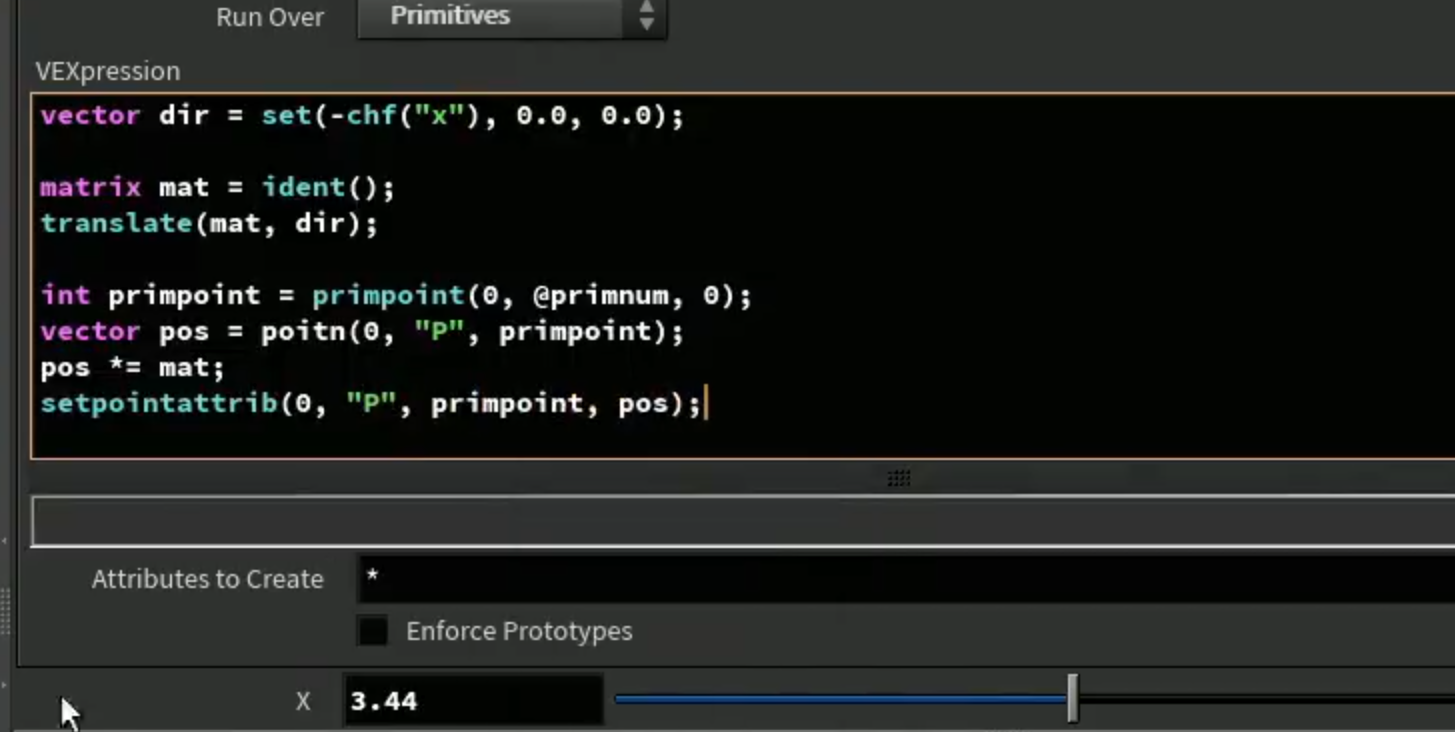Enable the Enforce Prototypes checkbox
The height and width of the screenshot is (732, 1455).
click(x=373, y=631)
